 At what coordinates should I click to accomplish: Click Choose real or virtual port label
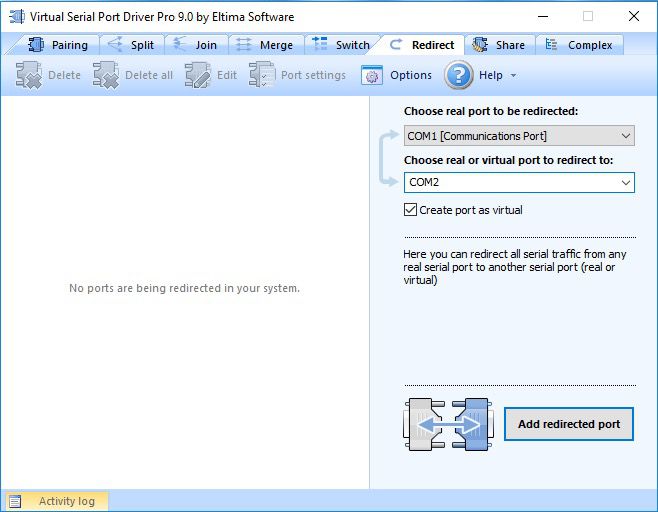coord(508,160)
